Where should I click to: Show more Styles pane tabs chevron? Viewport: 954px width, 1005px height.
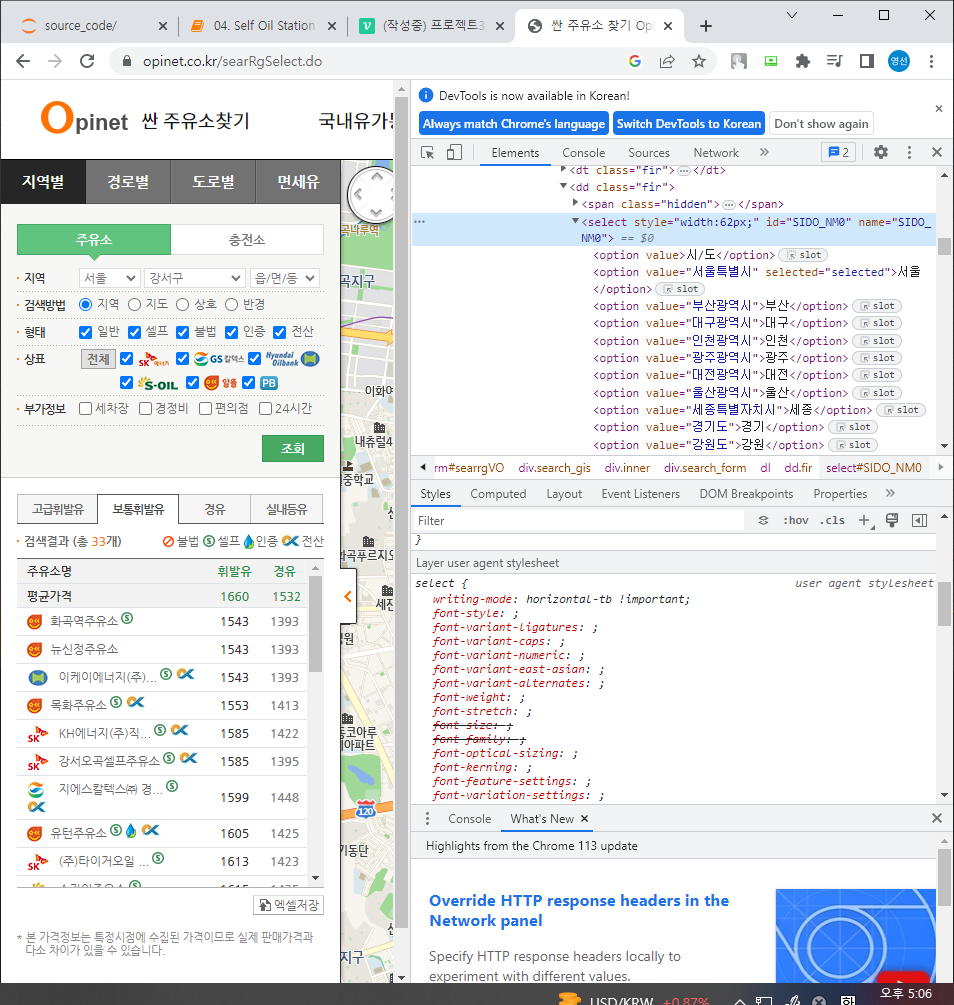pos(890,493)
